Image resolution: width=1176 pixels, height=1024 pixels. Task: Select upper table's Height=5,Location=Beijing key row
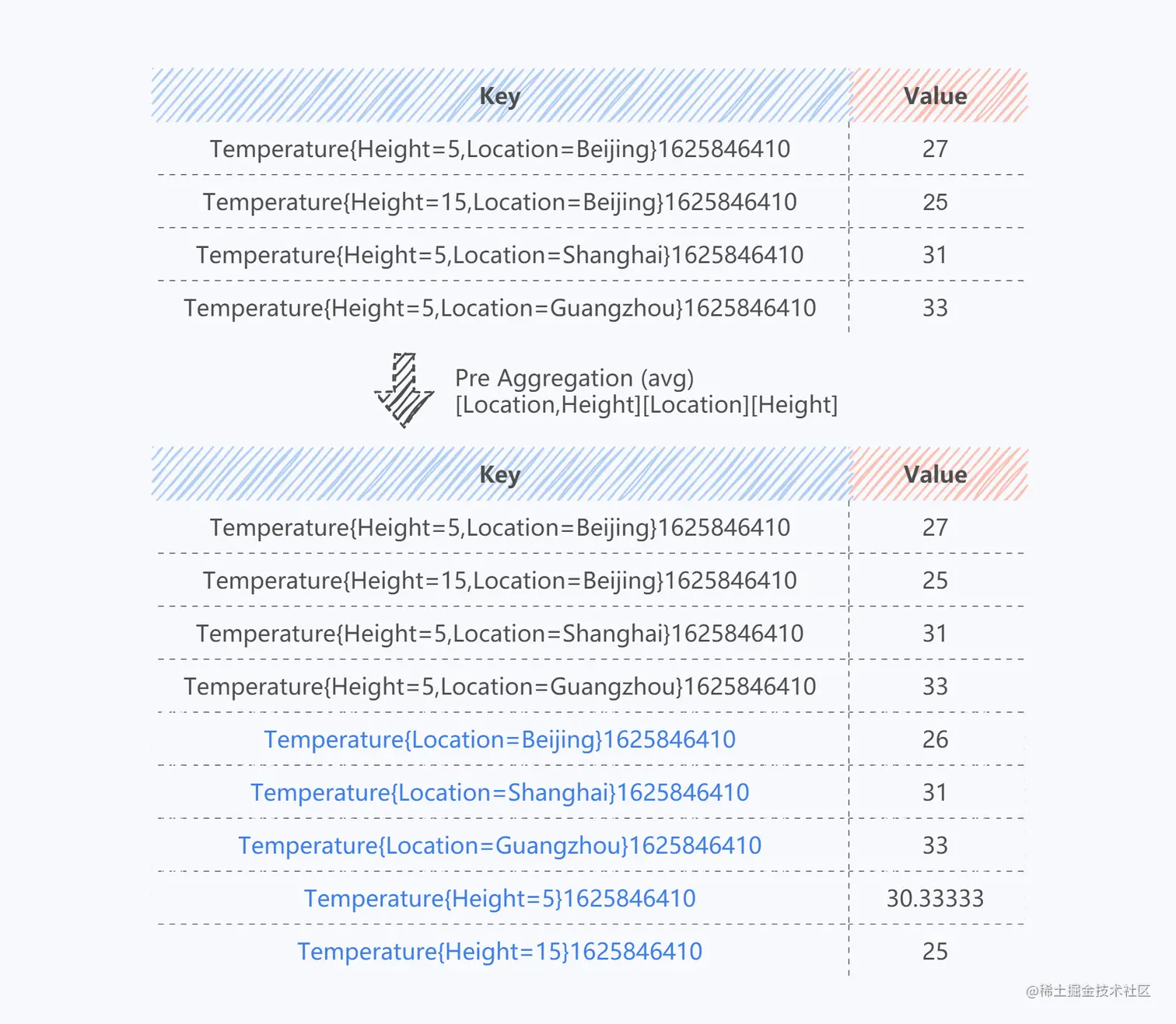(x=499, y=149)
